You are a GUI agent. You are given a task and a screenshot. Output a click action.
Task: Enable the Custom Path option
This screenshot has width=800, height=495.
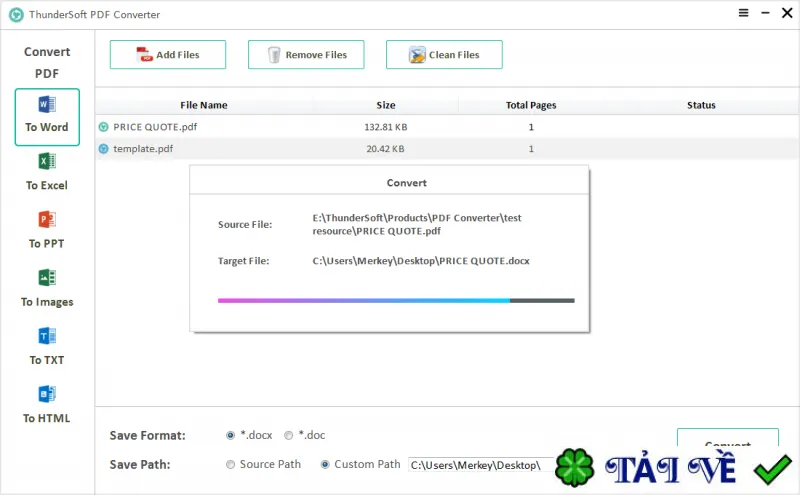324,464
